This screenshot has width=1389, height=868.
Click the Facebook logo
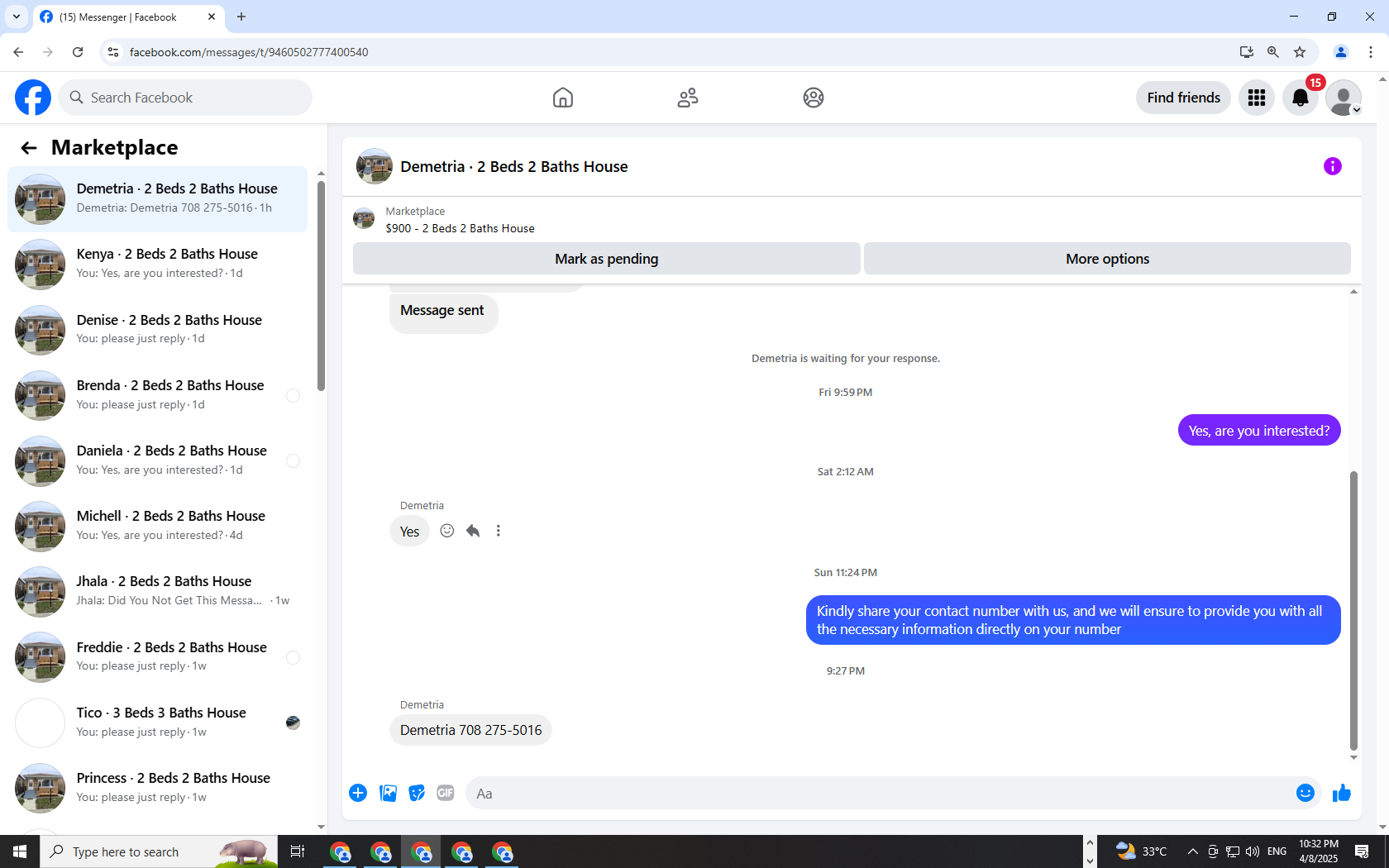[x=33, y=98]
